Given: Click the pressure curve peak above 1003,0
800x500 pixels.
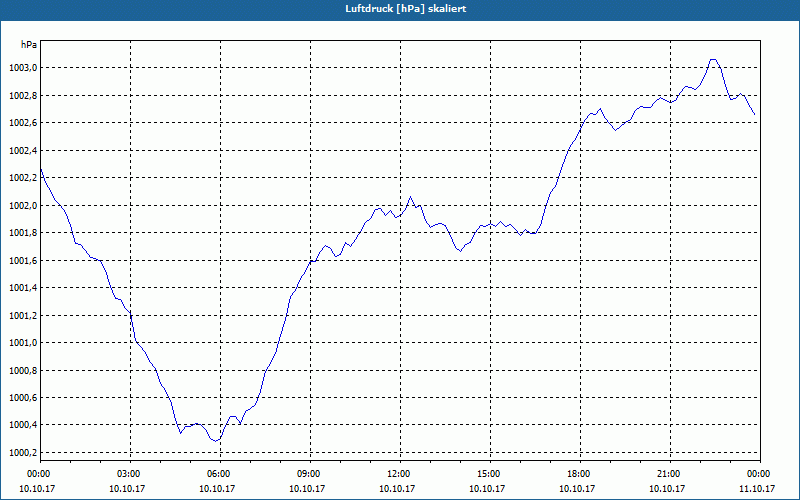Looking at the screenshot, I should point(713,60).
